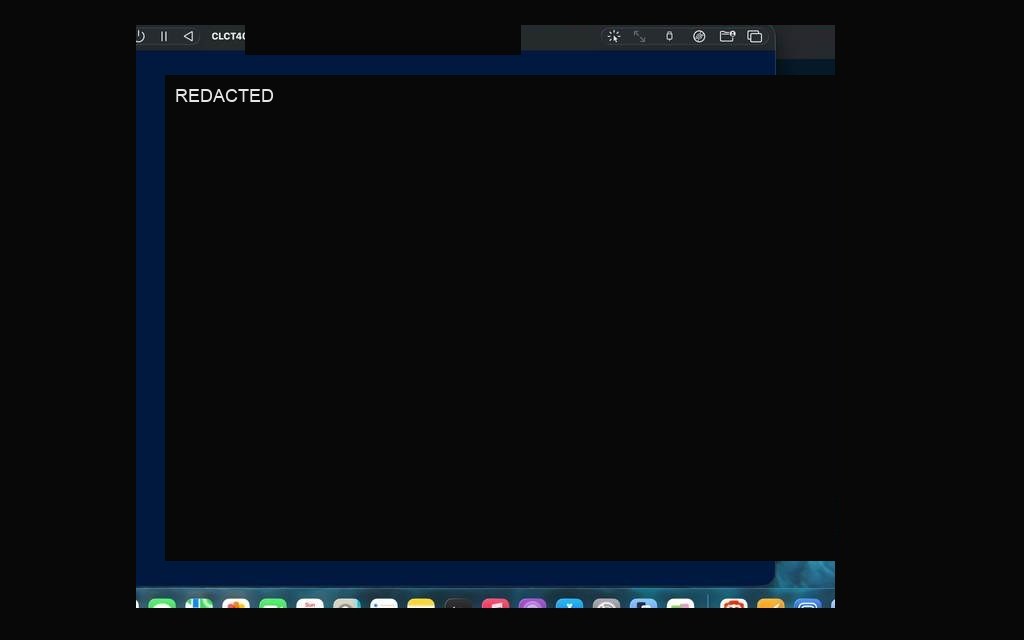
Task: Open Notes from the dock
Action: pos(421,603)
